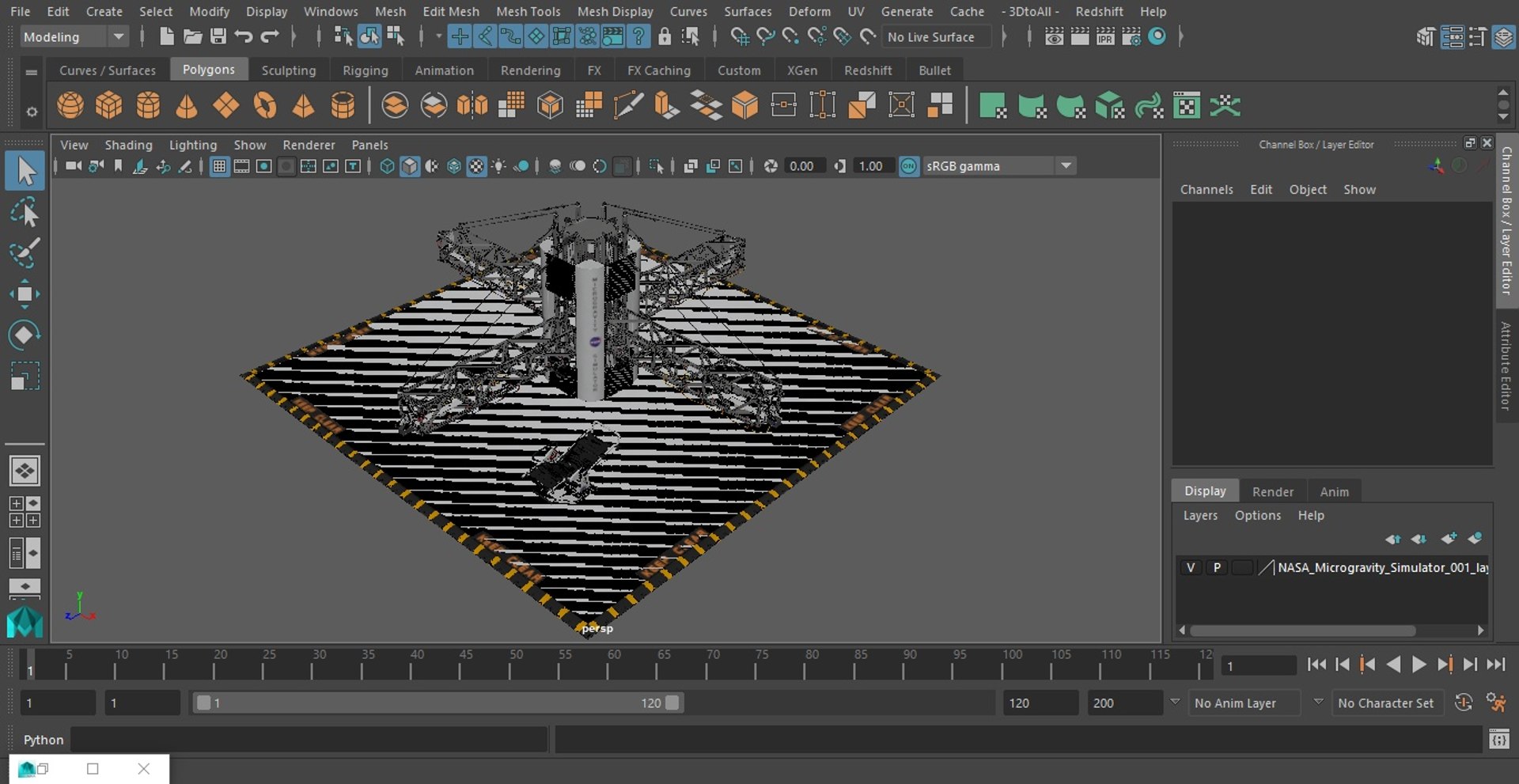Toggle playback P box on NASA layer
1519x784 pixels.
(x=1216, y=567)
